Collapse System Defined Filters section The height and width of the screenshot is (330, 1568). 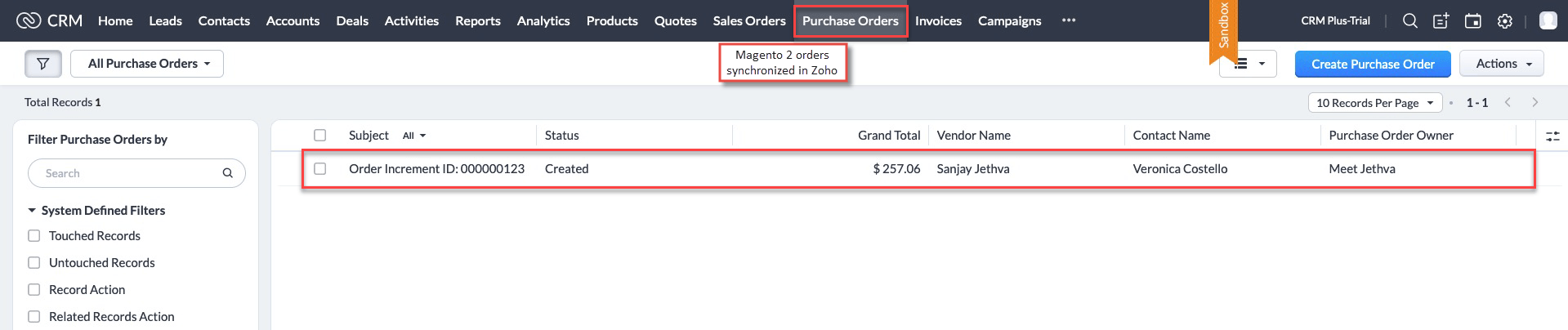[x=32, y=210]
